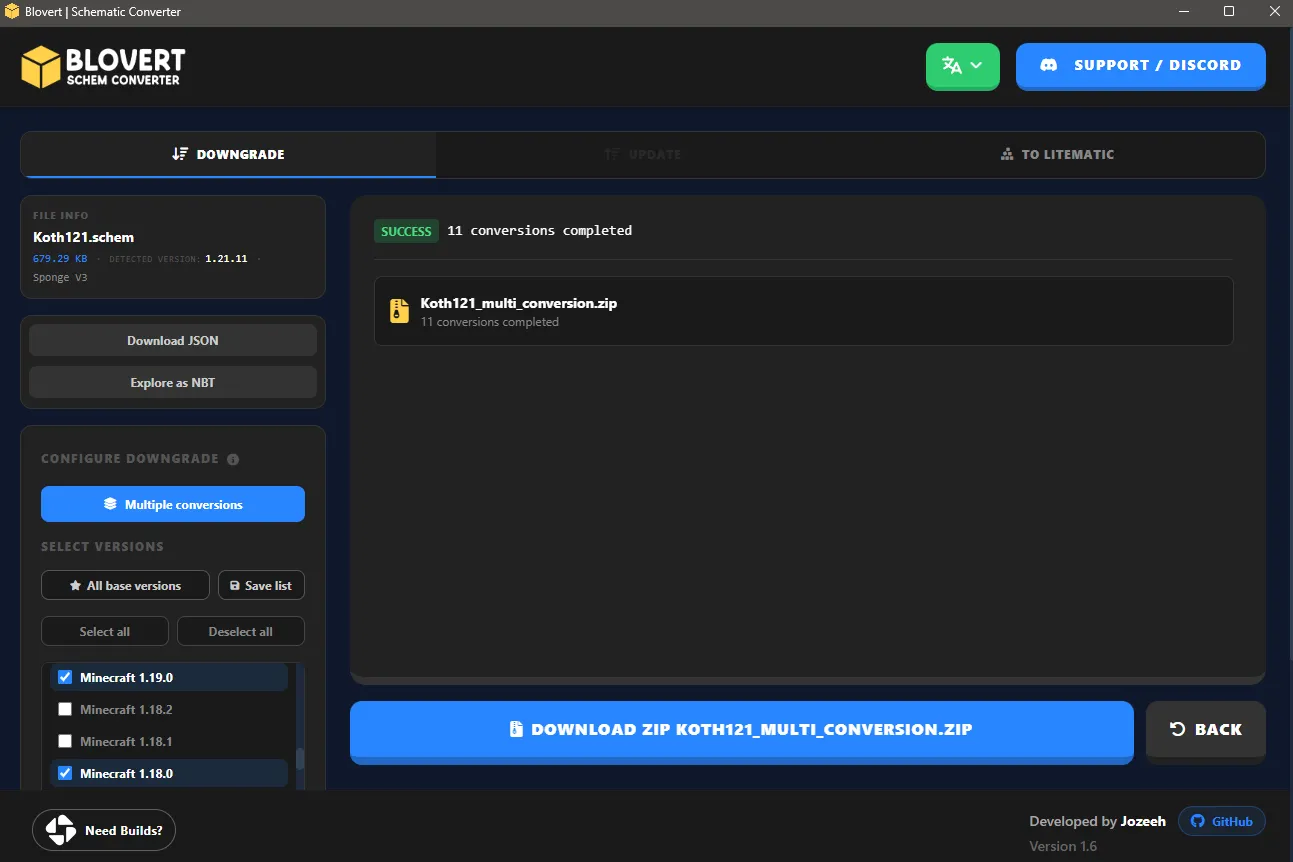Image resolution: width=1293 pixels, height=862 pixels.
Task: Check the Minecraft 1.18.2 checkbox
Action: 65,709
